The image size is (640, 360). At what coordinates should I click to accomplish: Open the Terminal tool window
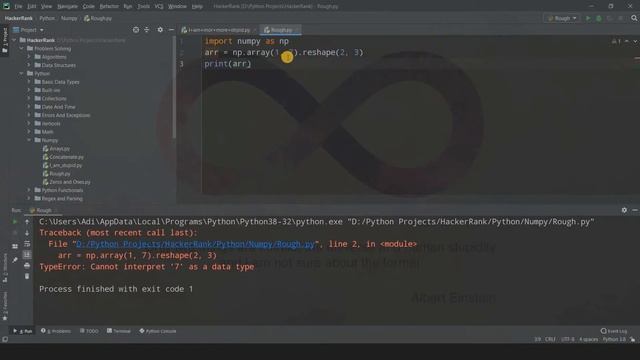point(119,331)
